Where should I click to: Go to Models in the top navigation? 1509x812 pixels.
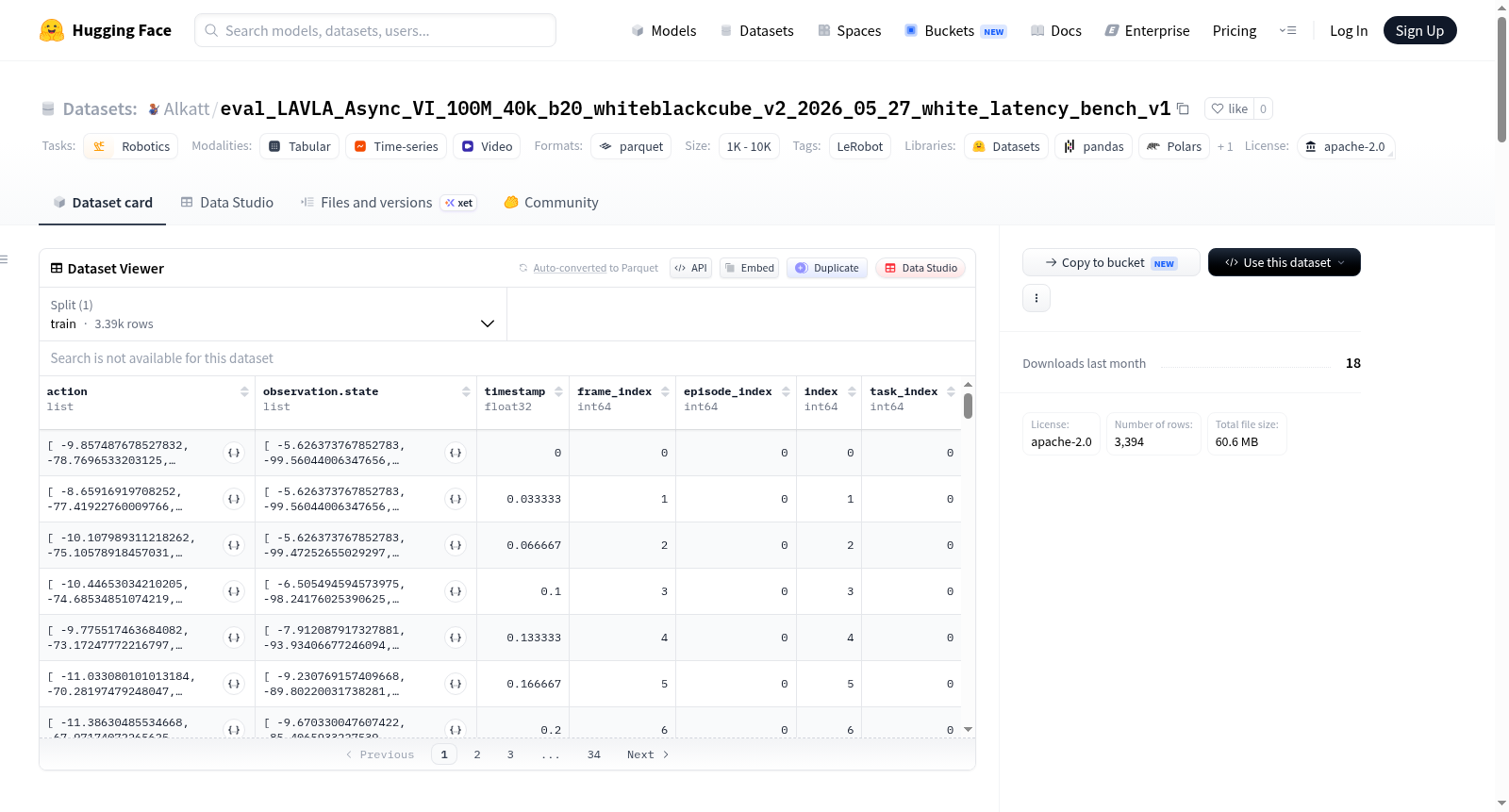[x=664, y=30]
